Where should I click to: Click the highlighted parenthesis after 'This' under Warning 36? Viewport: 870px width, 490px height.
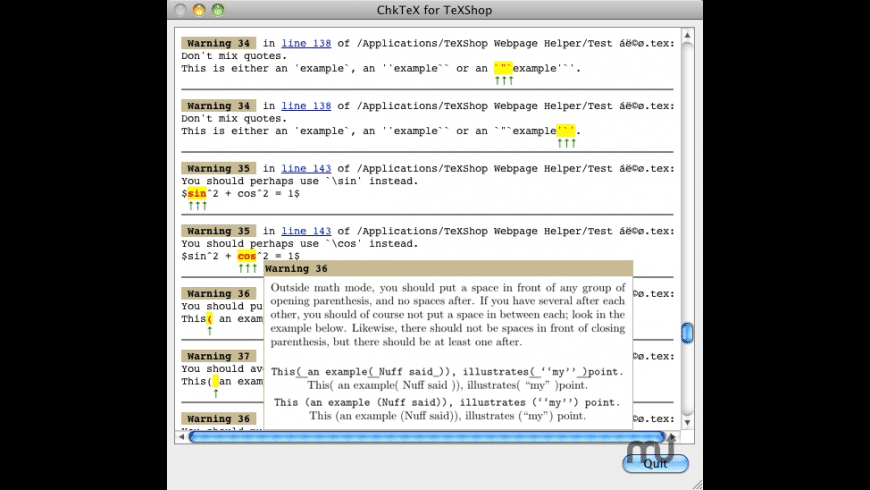point(210,319)
